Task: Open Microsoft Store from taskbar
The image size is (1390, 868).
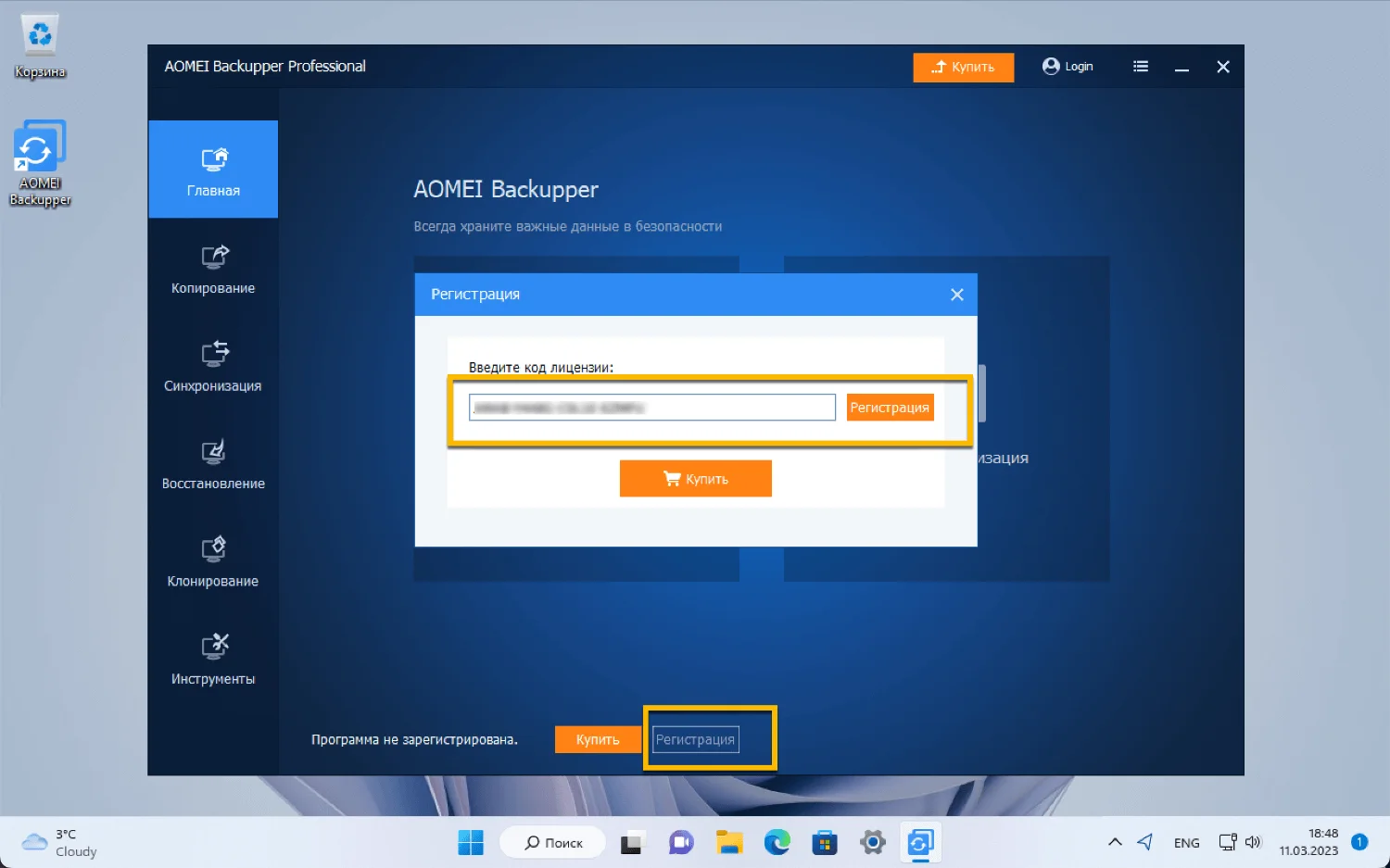Action: click(x=825, y=843)
